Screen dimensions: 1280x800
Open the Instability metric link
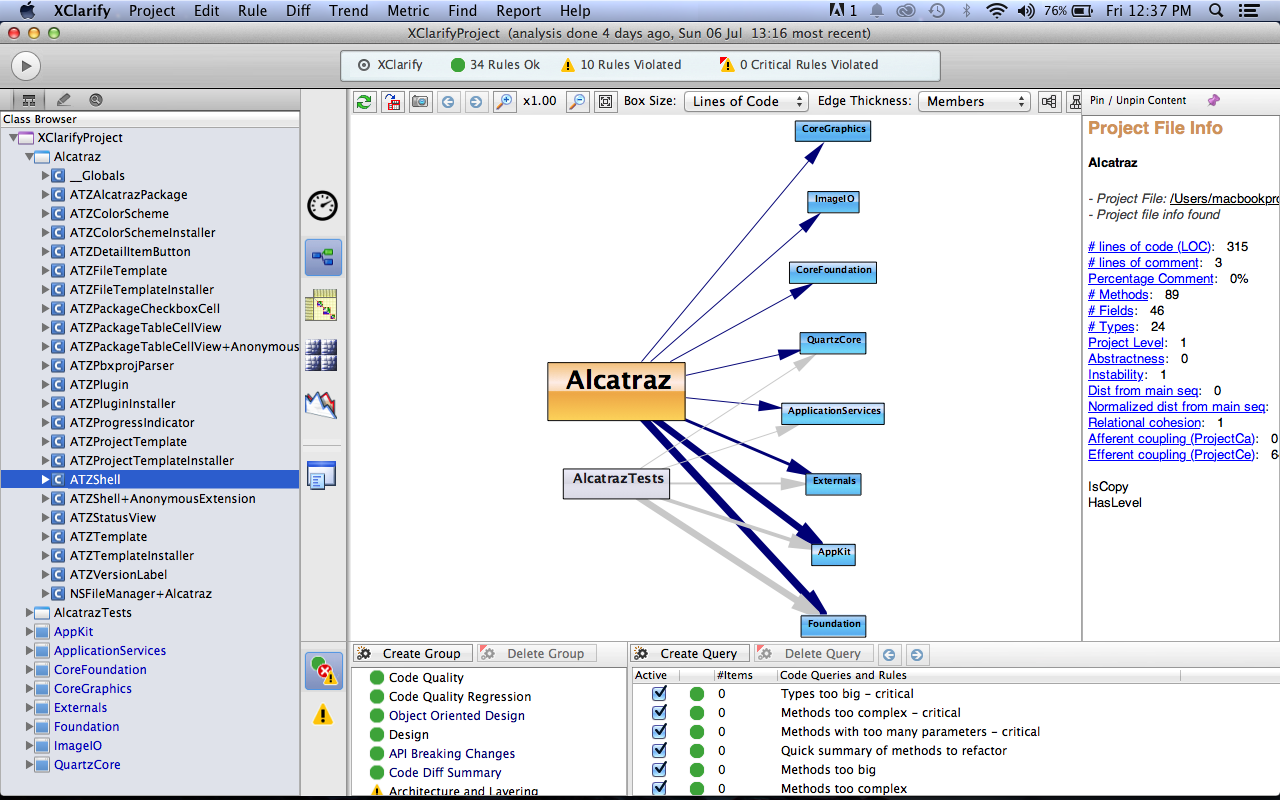point(1116,375)
